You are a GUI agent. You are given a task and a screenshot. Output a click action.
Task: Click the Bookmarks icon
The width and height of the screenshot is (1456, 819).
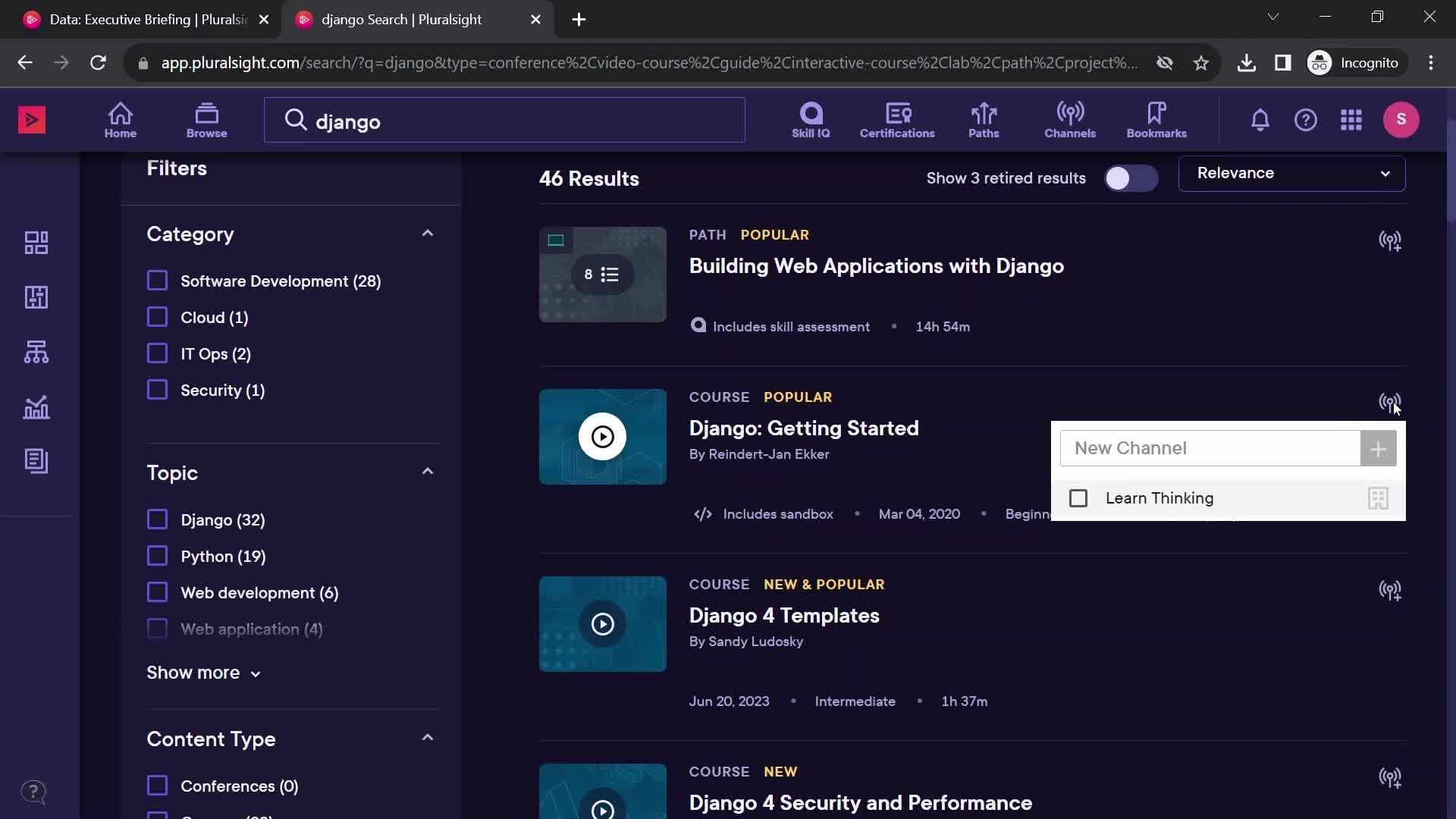coord(1157,119)
